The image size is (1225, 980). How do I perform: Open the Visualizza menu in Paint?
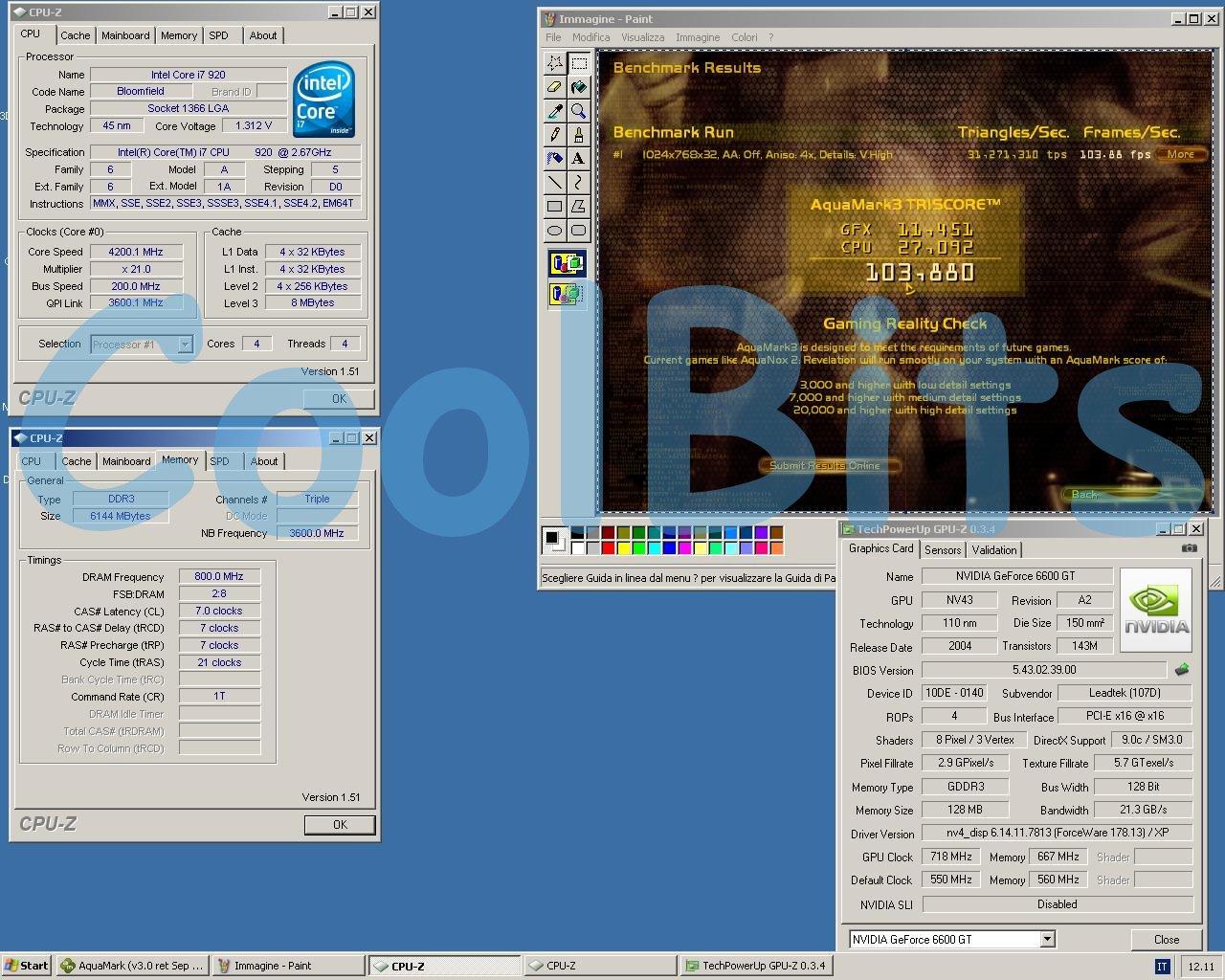pyautogui.click(x=642, y=37)
